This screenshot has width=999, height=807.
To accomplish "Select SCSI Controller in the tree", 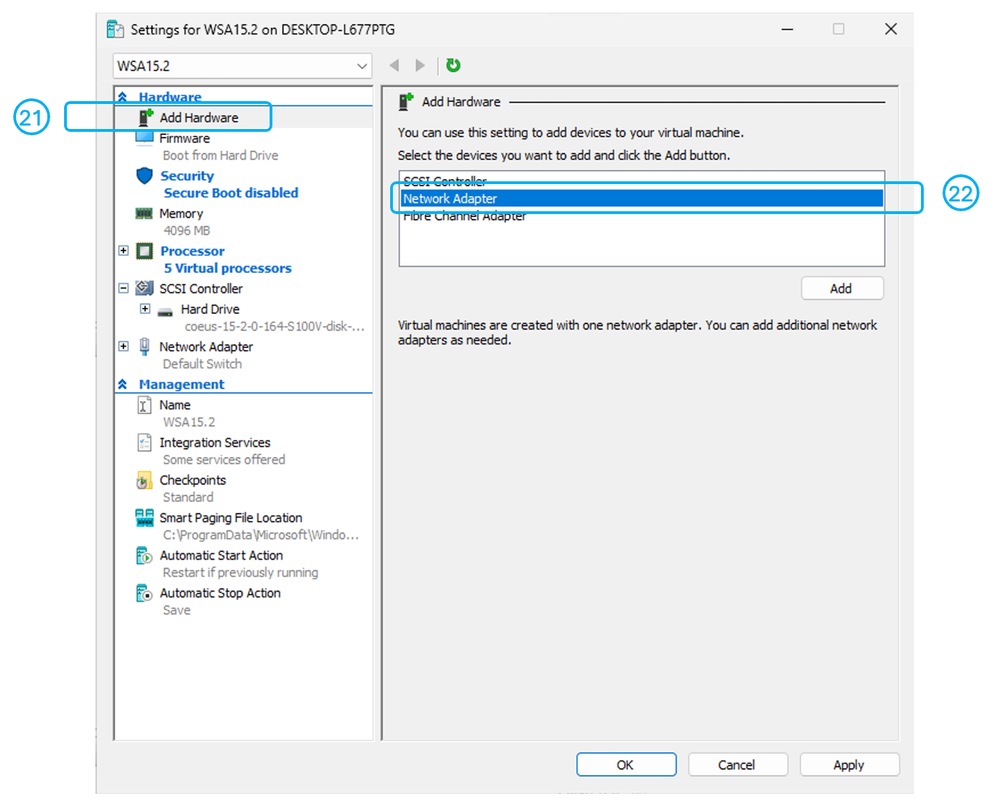I will point(201,289).
